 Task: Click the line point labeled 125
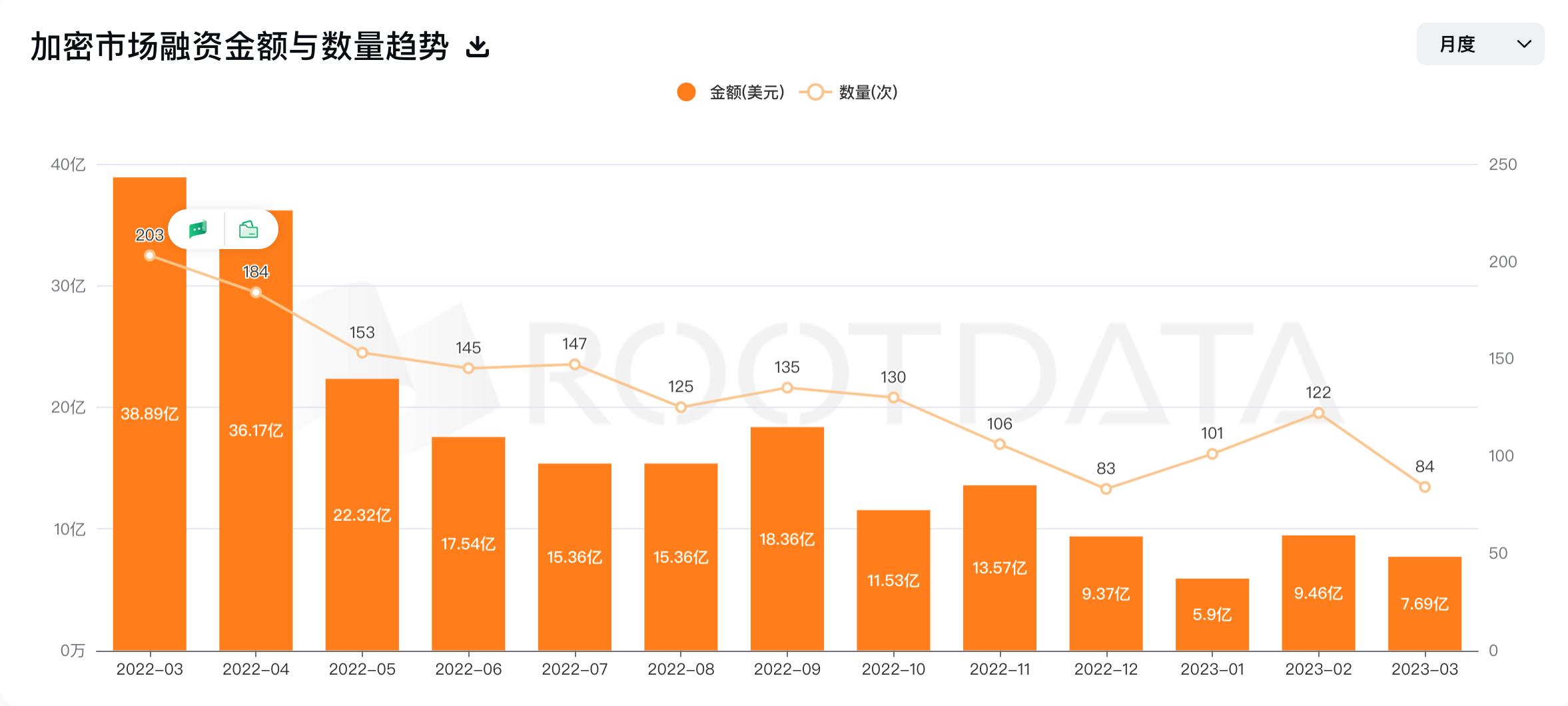[681, 407]
